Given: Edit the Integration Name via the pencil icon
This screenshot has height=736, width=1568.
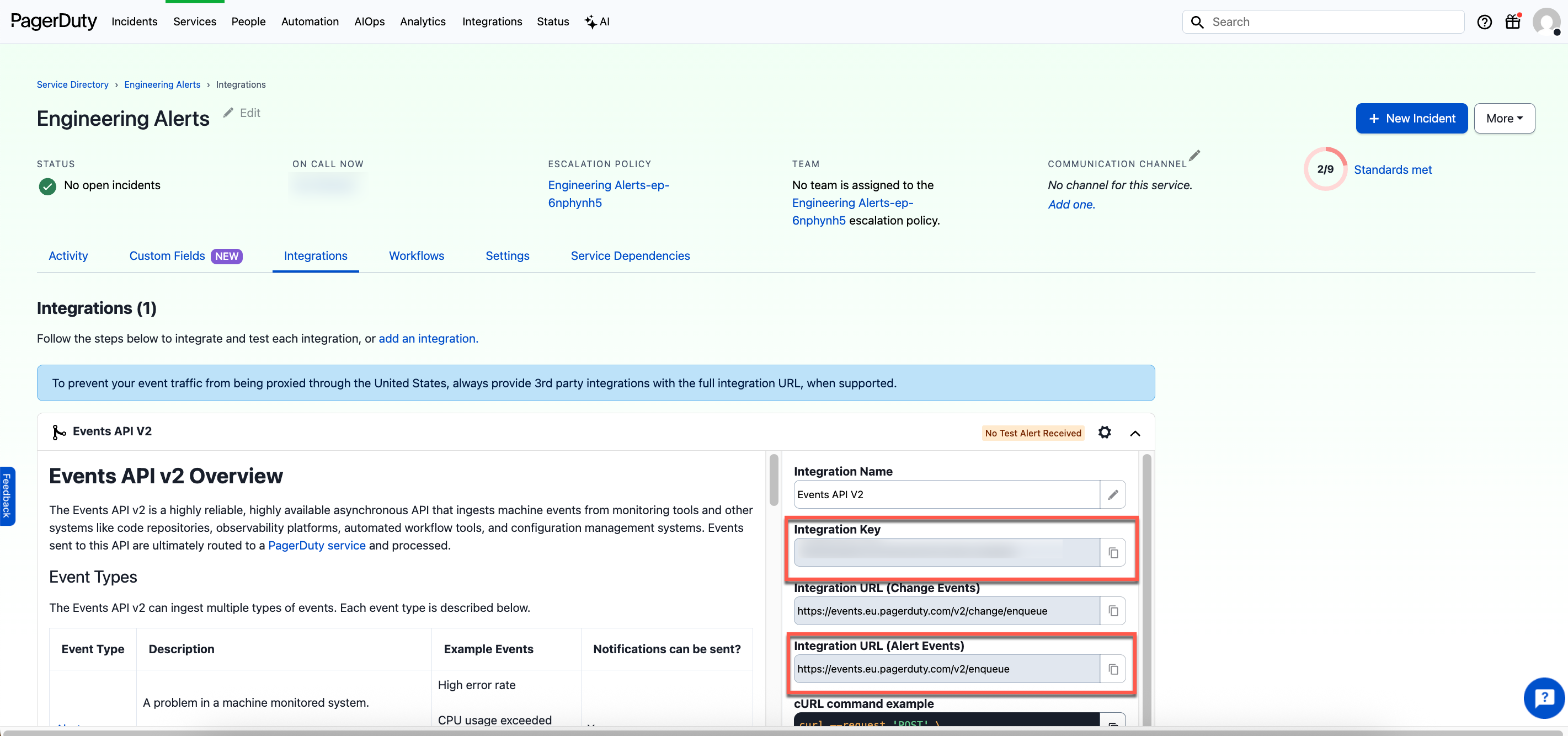Looking at the screenshot, I should (x=1113, y=494).
